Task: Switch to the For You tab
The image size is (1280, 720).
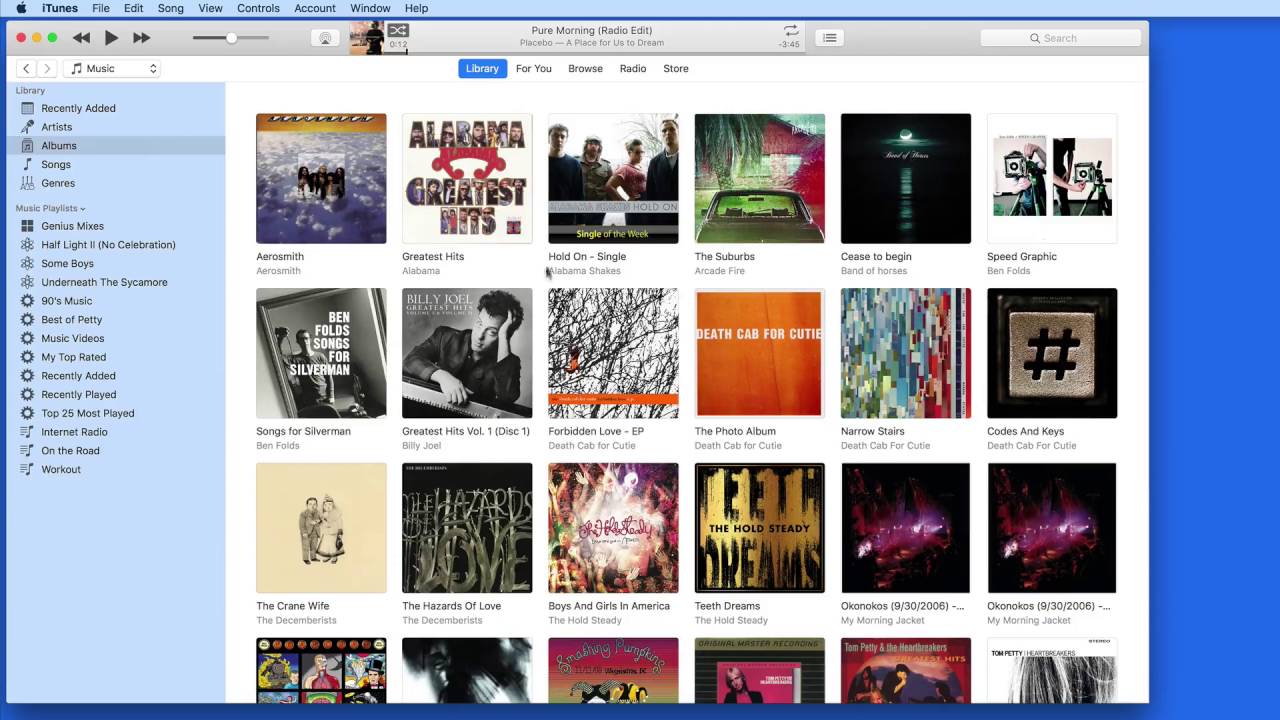Action: 534,68
